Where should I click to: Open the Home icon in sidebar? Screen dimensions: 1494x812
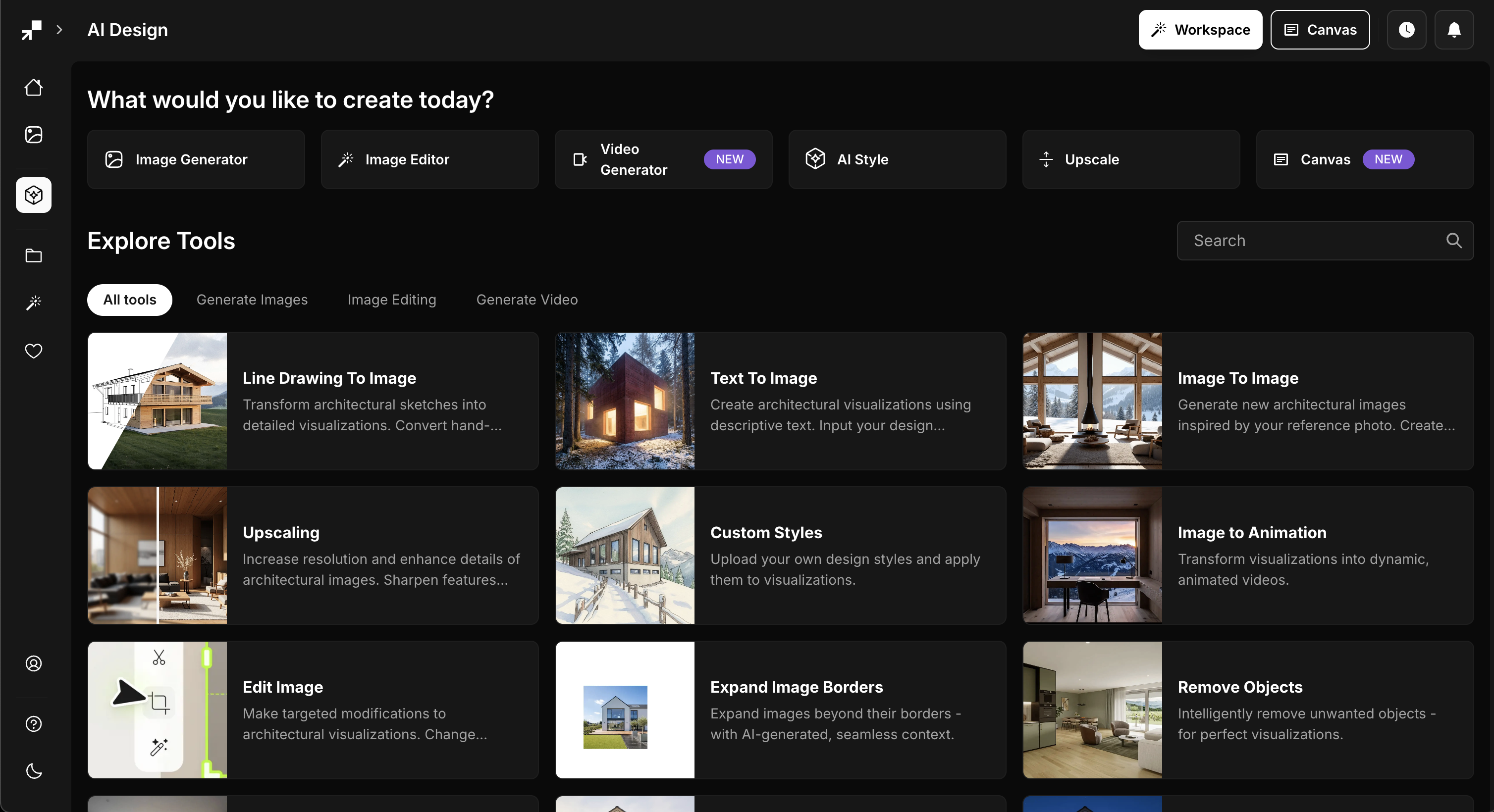[34, 88]
